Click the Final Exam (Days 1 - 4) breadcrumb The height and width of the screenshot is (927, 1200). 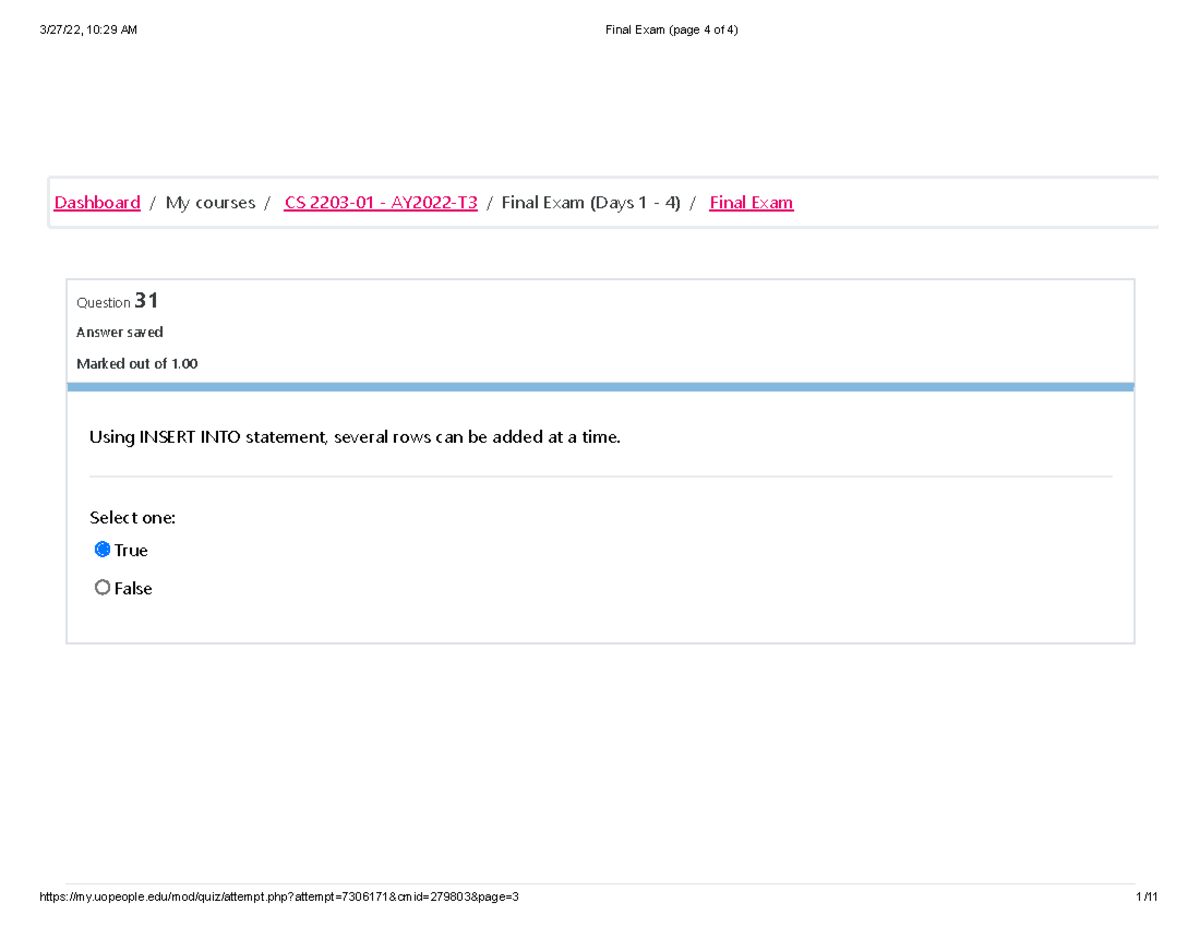pyautogui.click(x=590, y=202)
